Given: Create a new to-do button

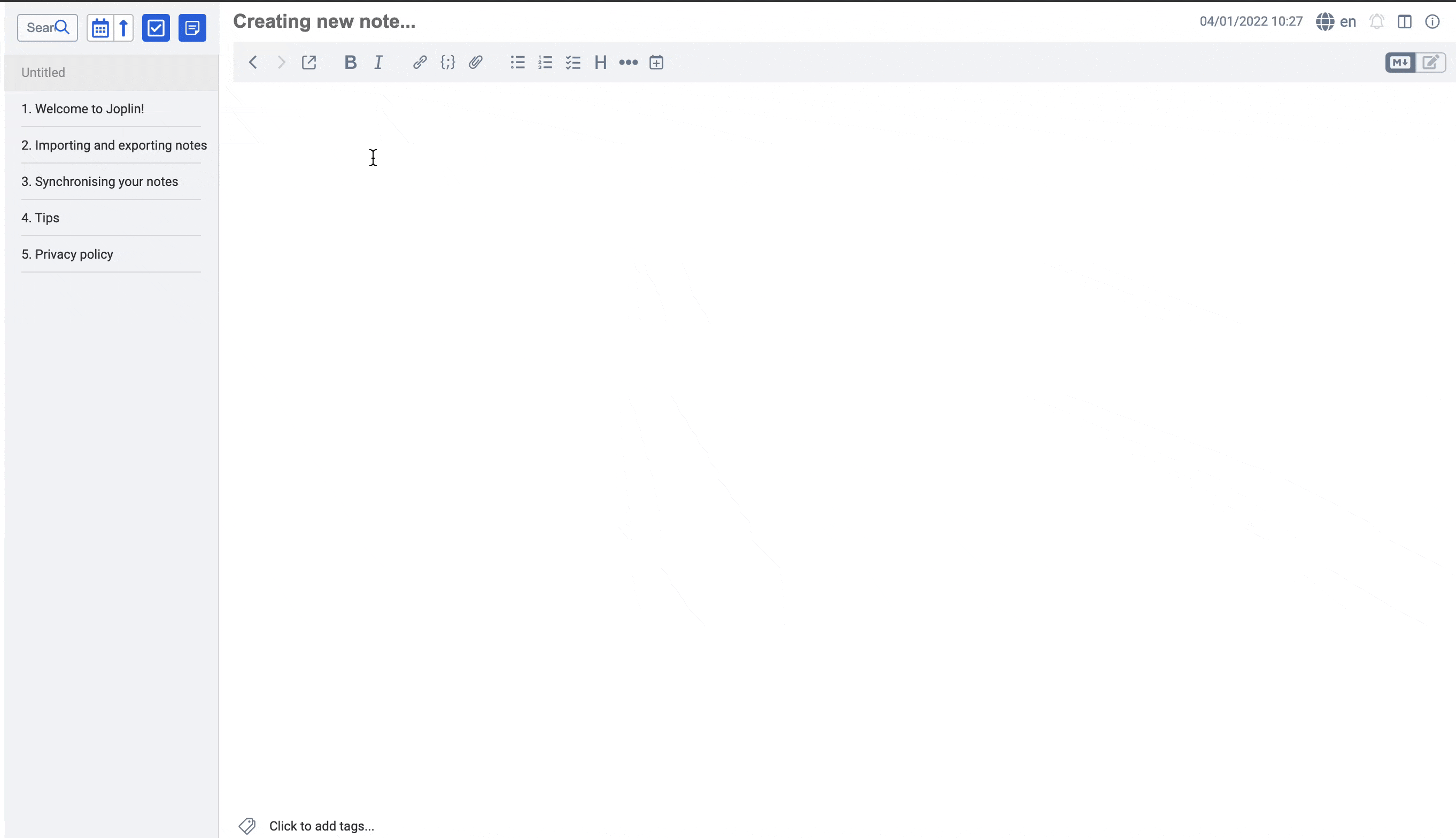Looking at the screenshot, I should click(x=156, y=28).
